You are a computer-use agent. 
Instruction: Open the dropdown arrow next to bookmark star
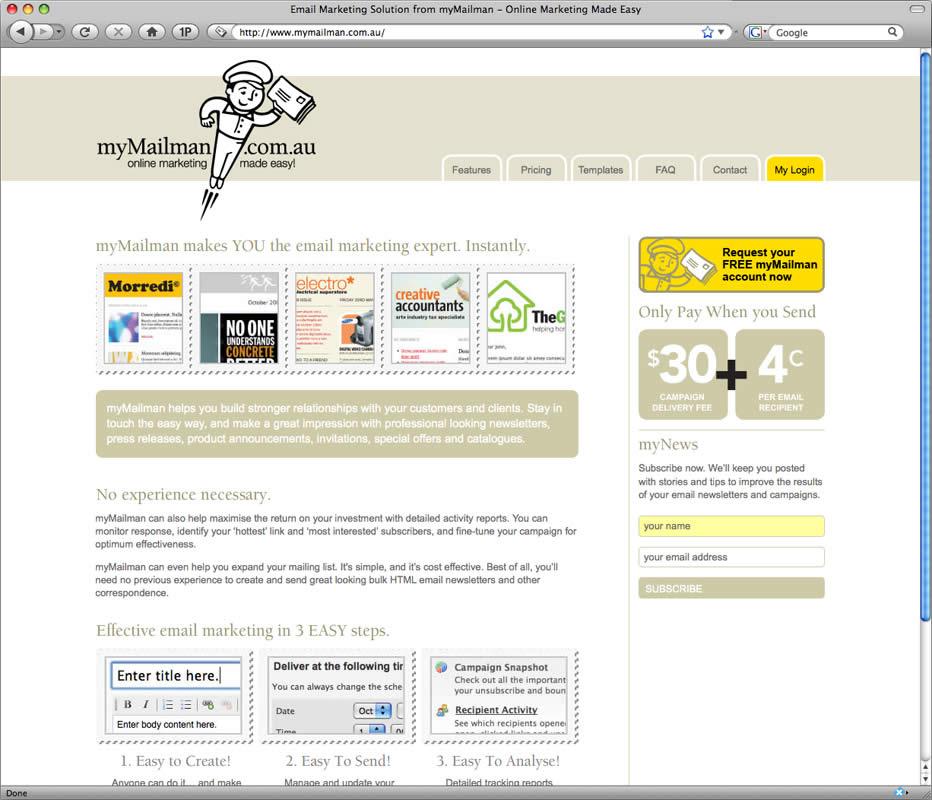(721, 32)
